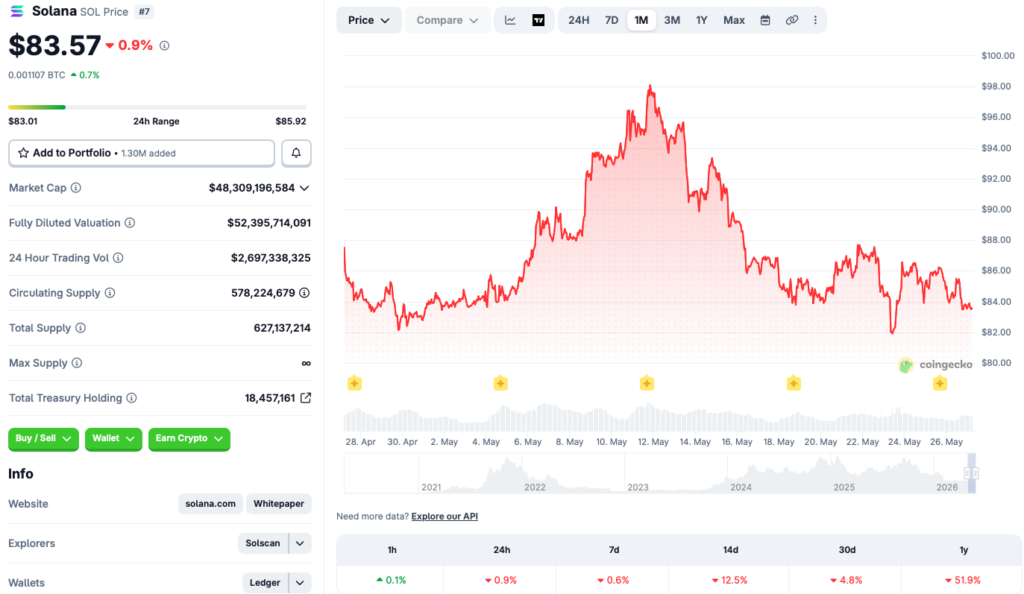Open Max Supply info icon
1024x594 pixels.
click(77, 363)
